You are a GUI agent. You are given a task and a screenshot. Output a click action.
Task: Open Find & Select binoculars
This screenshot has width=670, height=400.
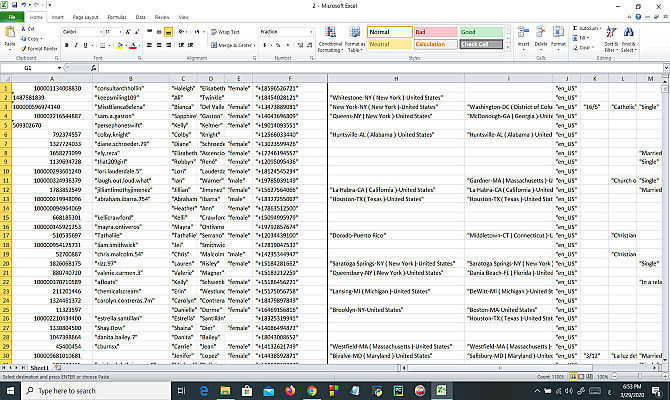(628, 39)
